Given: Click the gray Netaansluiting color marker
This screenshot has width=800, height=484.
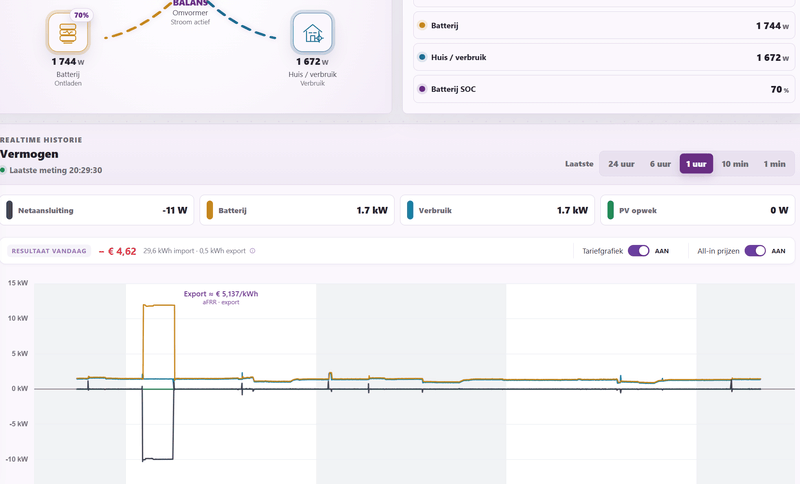Looking at the screenshot, I should coord(9,210).
